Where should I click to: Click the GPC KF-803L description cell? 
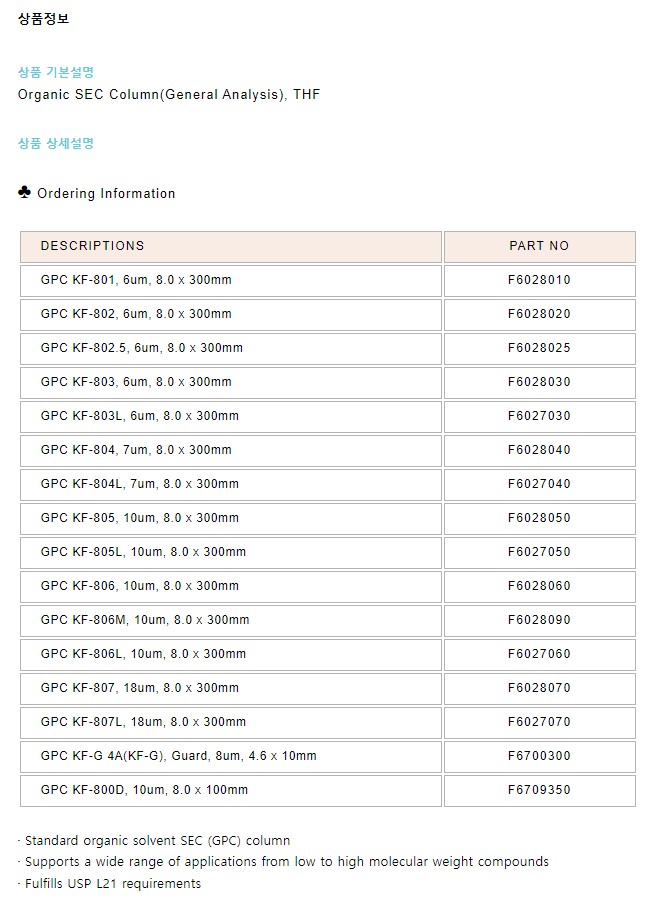click(x=140, y=416)
